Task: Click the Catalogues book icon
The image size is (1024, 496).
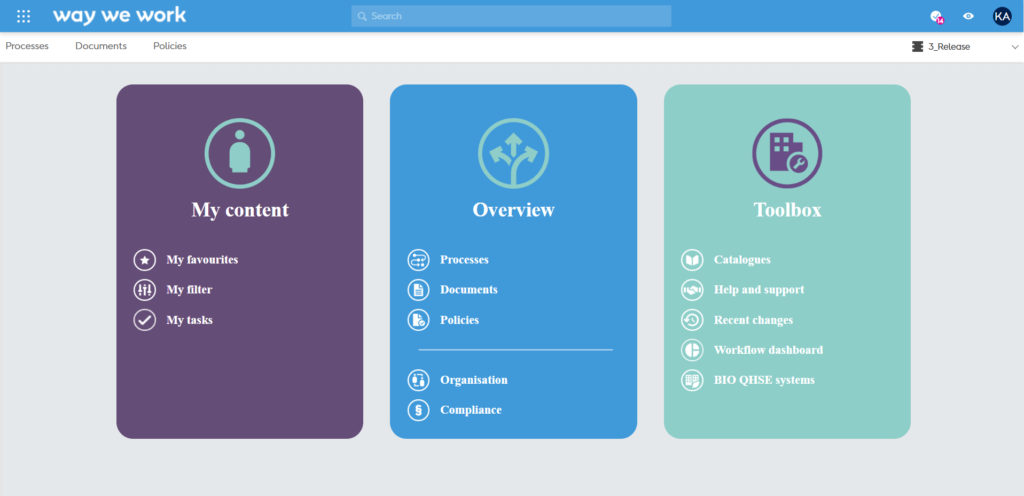Action: click(x=692, y=260)
